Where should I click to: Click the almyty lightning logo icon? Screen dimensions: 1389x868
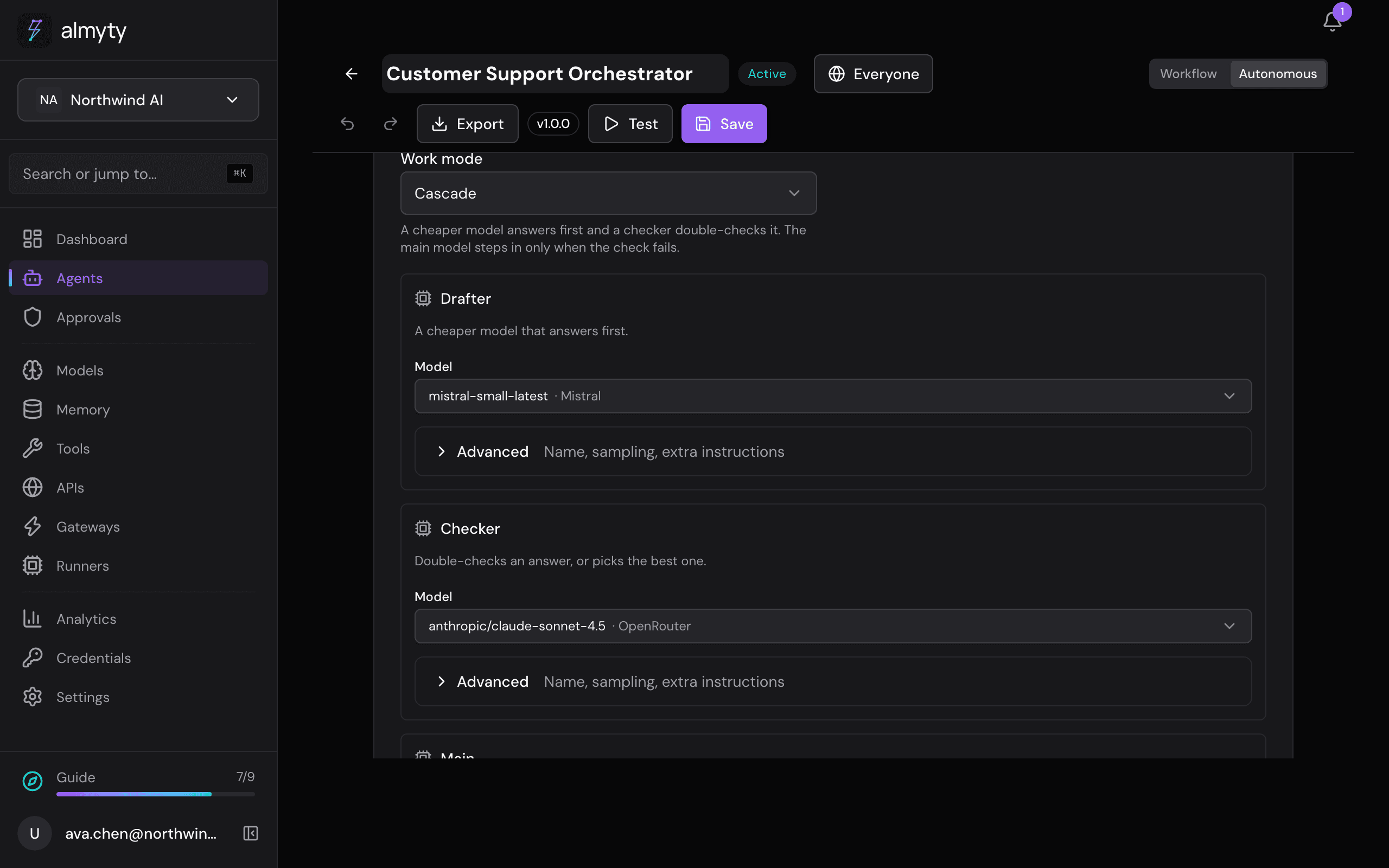34,30
